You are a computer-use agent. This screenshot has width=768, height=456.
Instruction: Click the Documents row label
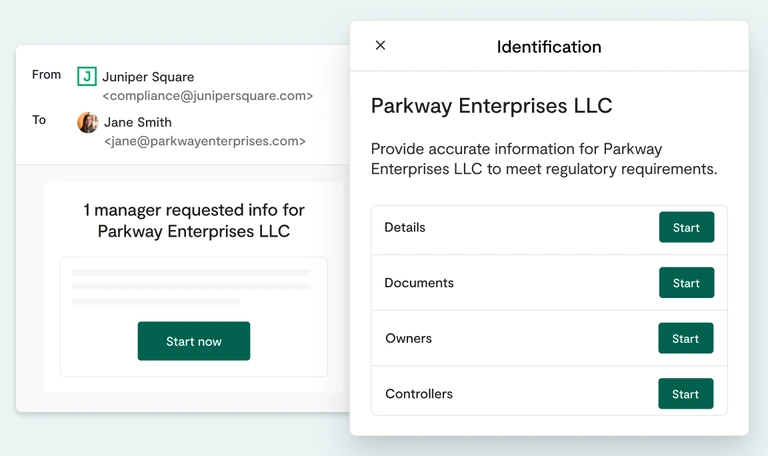click(419, 283)
